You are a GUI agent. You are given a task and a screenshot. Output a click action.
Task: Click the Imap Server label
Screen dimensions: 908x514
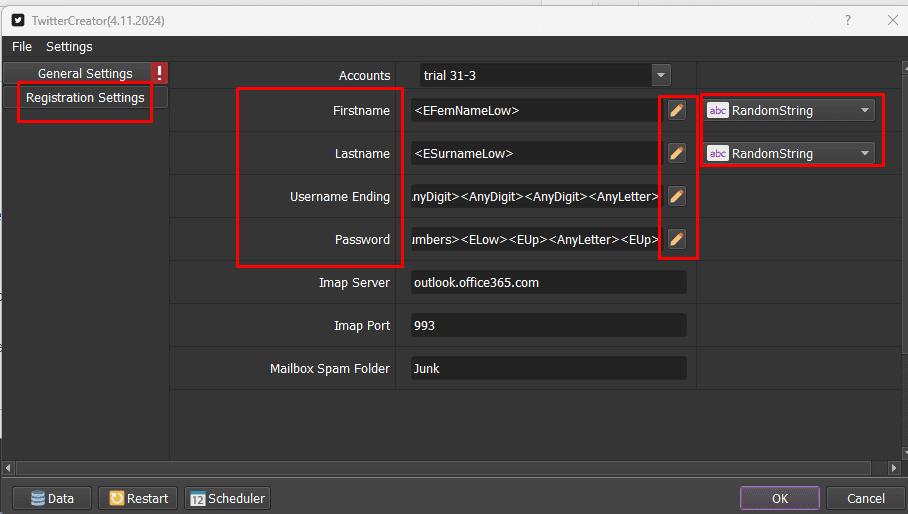point(354,282)
